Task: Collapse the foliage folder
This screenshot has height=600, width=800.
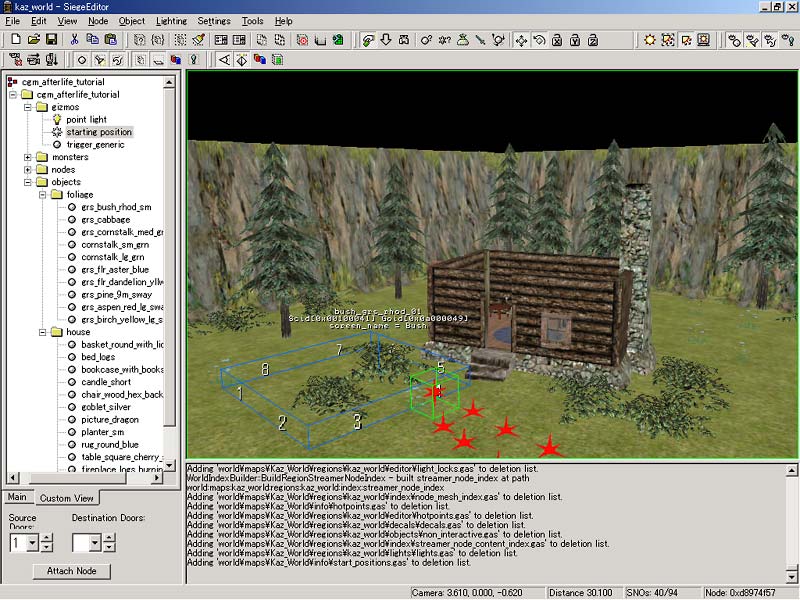Action: pos(42,195)
